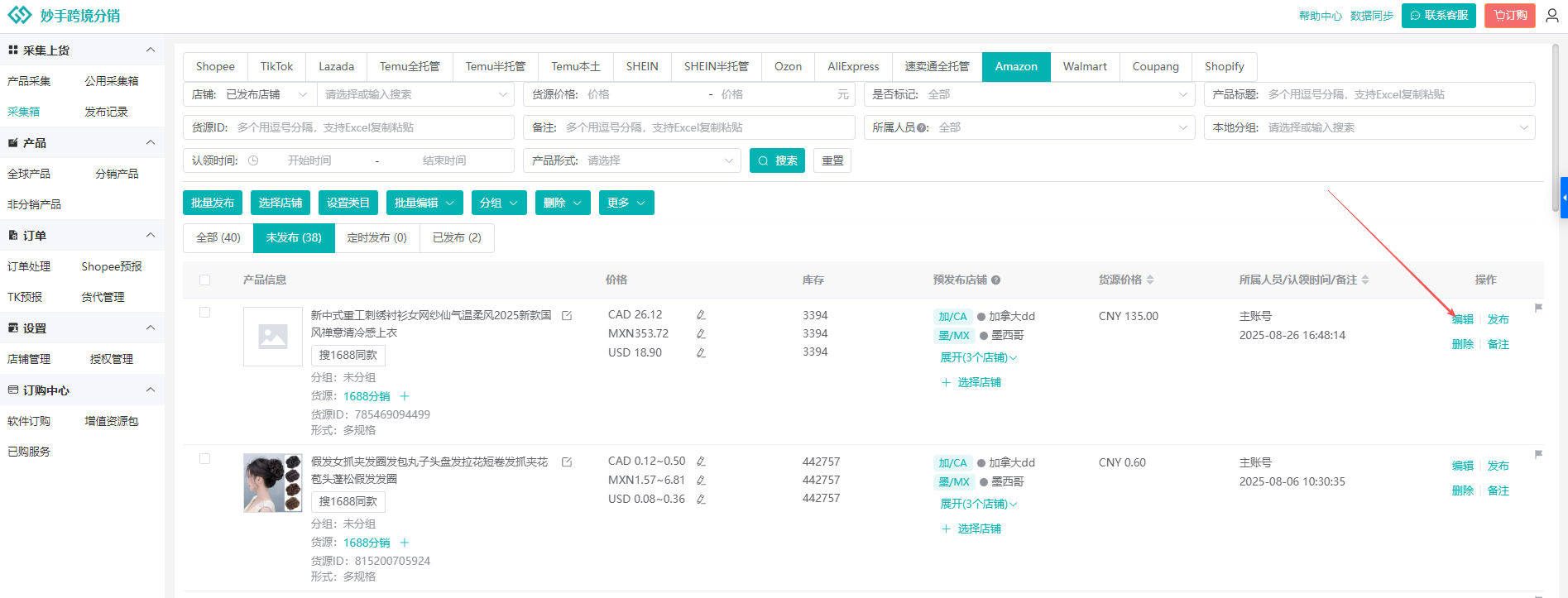Click plus icon next to first 1688分销 source
The width and height of the screenshot is (1568, 598).
405,396
